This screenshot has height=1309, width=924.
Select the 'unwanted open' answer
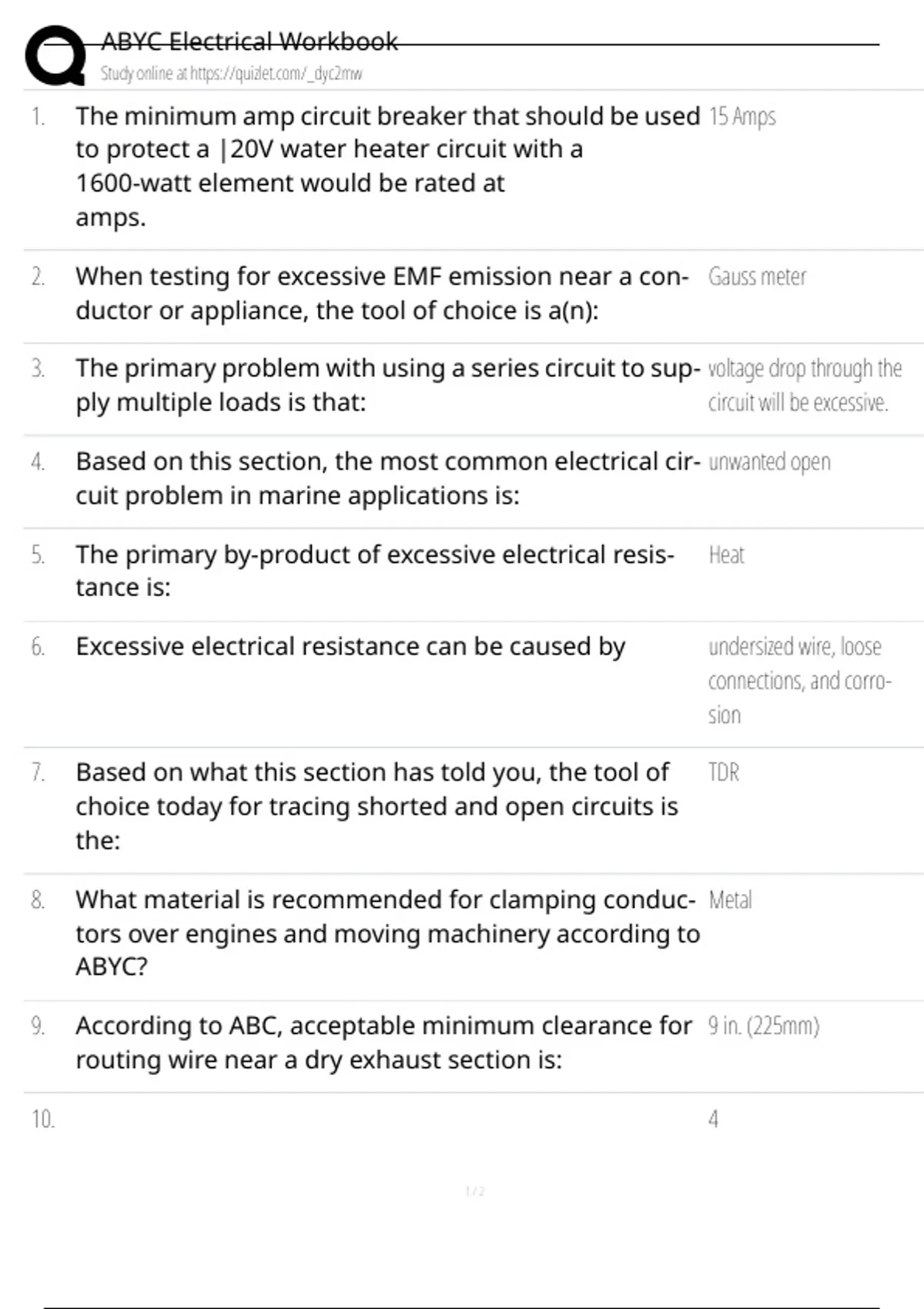[x=769, y=462]
